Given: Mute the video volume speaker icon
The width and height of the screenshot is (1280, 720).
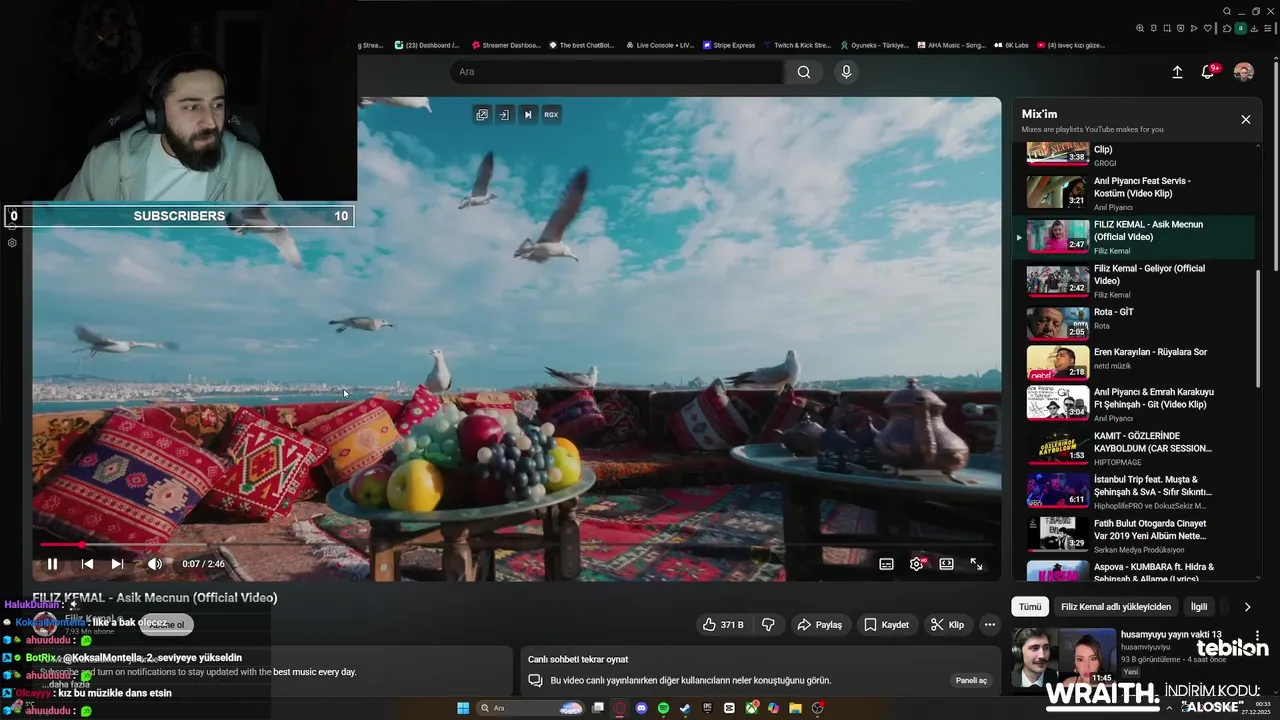Looking at the screenshot, I should coord(155,564).
